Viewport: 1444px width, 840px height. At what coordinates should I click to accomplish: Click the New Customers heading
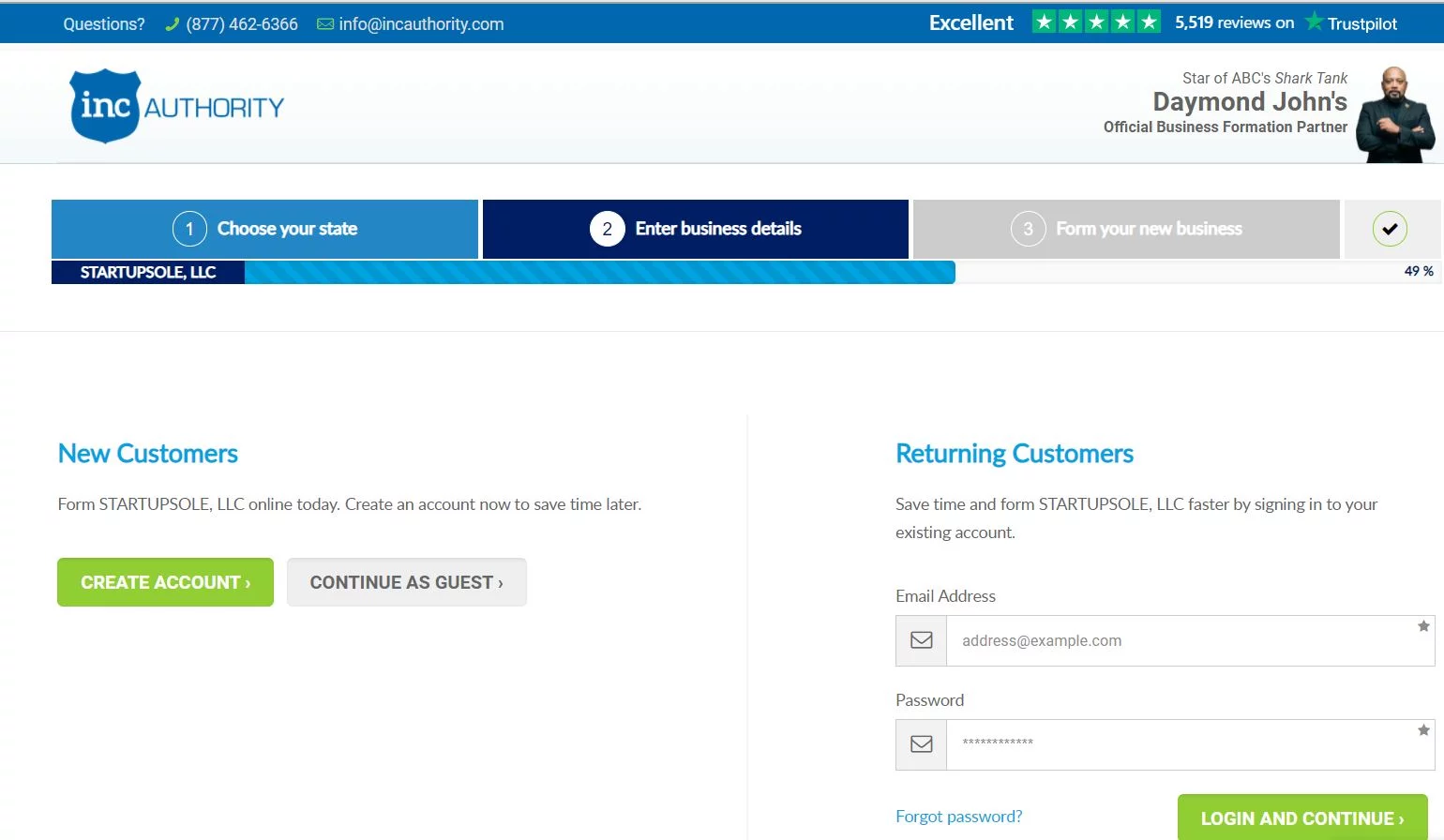[x=148, y=454]
